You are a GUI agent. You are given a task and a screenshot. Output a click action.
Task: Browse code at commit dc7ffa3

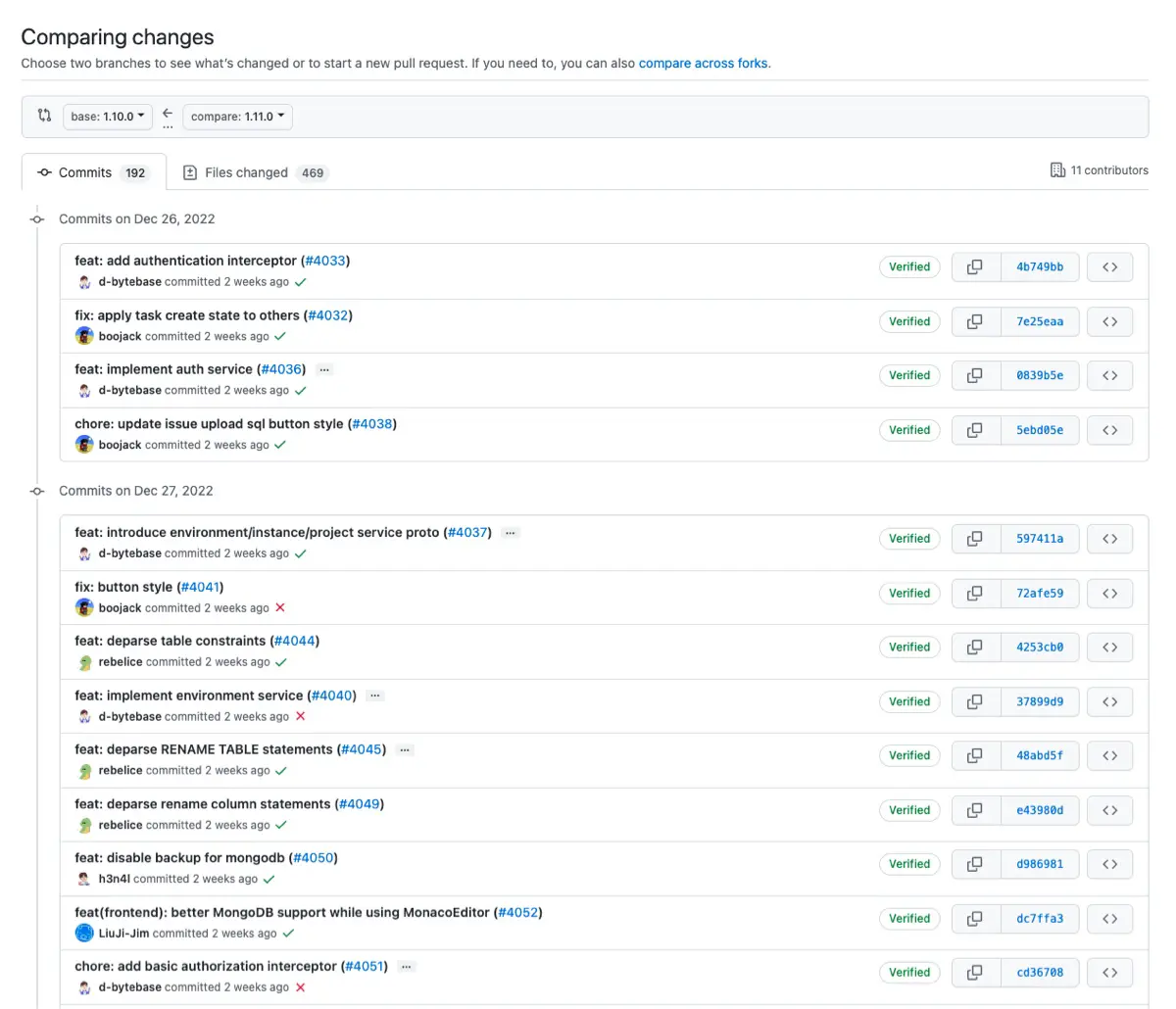1109,918
